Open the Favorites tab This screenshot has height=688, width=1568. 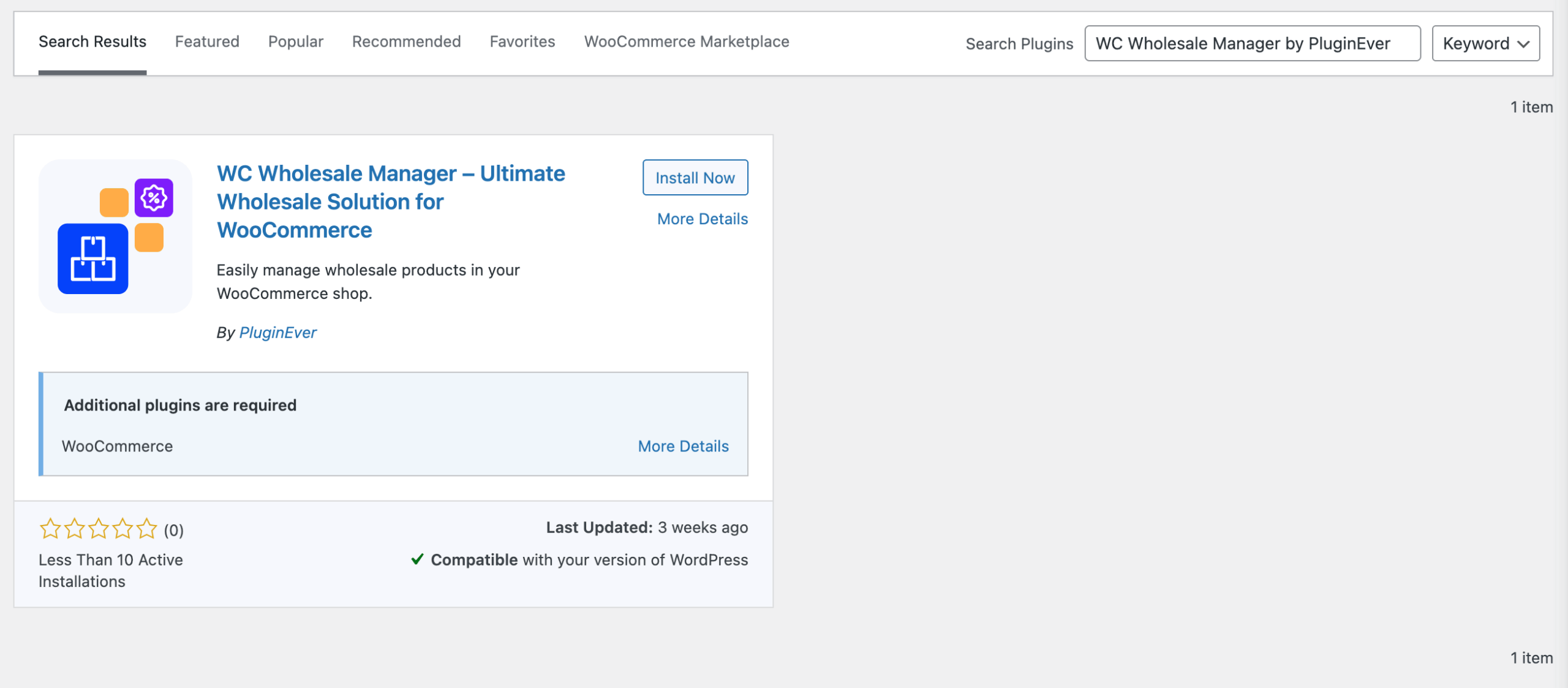point(522,42)
